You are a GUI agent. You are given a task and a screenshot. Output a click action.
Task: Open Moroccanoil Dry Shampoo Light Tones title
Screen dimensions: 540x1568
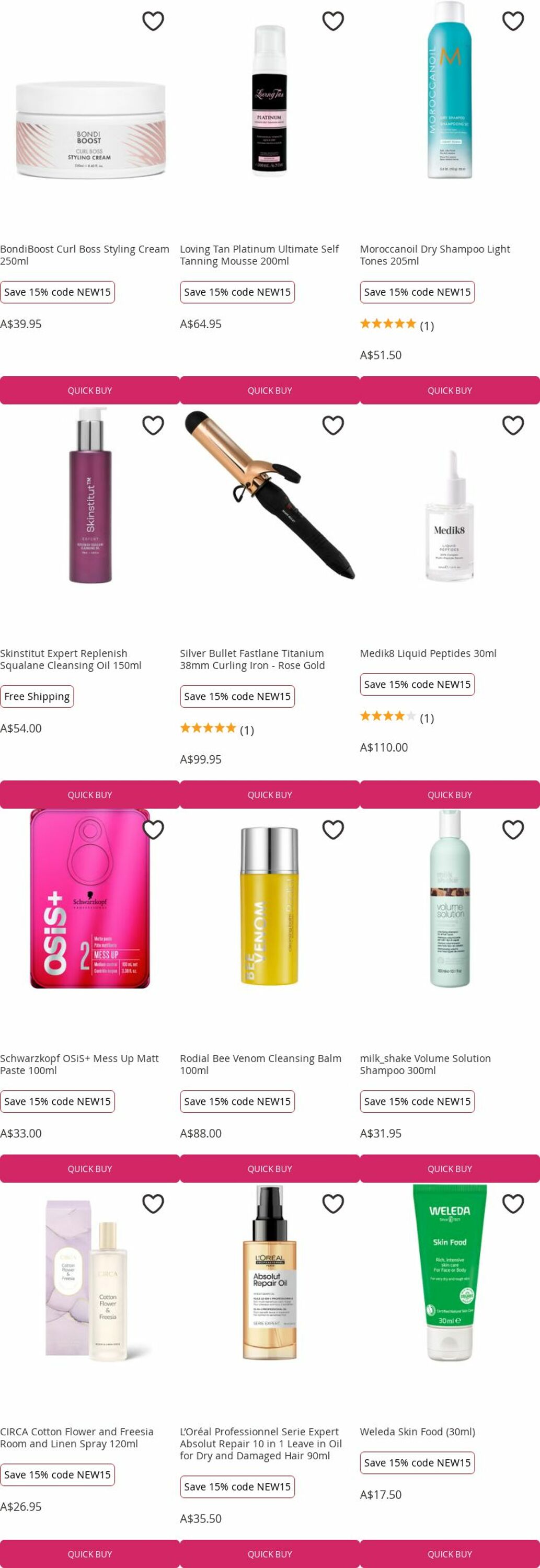tap(435, 255)
